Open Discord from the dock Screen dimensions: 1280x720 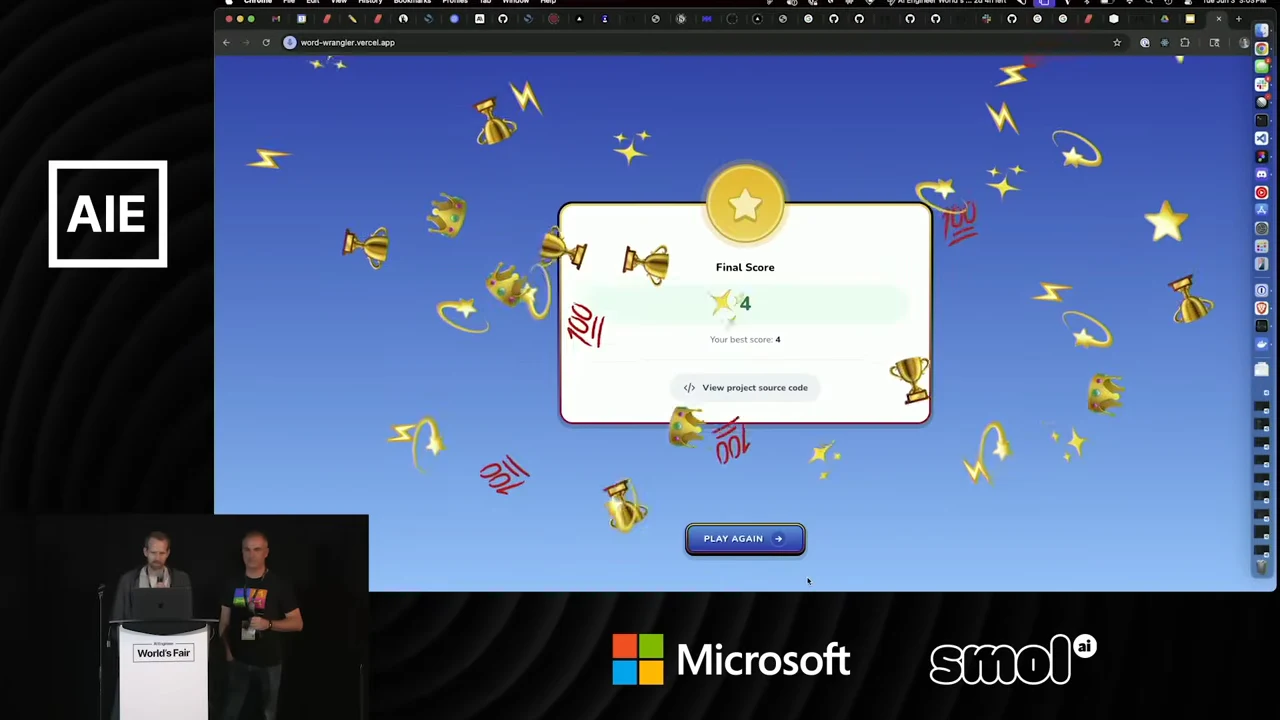(1262, 174)
